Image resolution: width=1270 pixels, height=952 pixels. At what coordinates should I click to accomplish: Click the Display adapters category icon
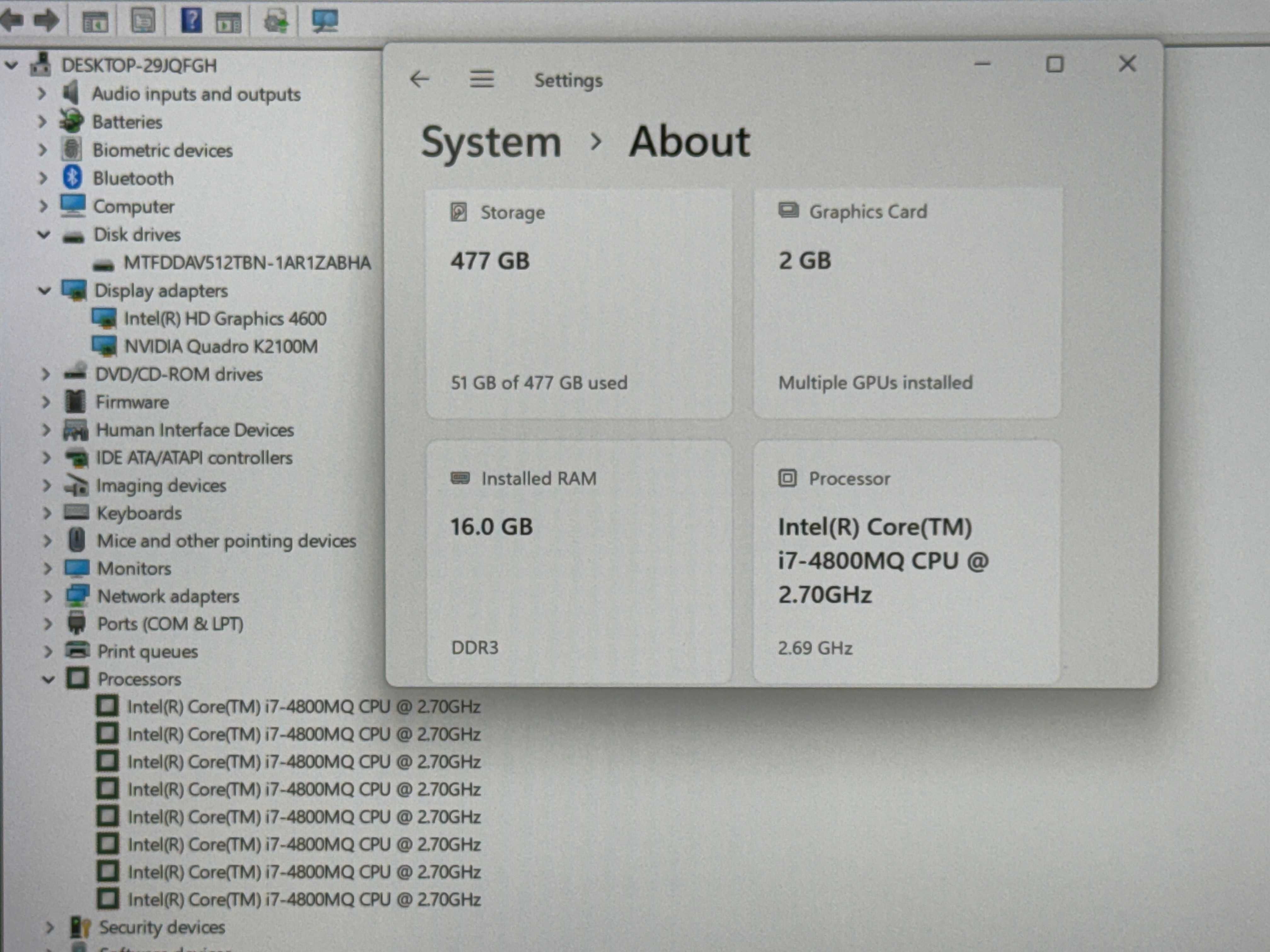[75, 290]
